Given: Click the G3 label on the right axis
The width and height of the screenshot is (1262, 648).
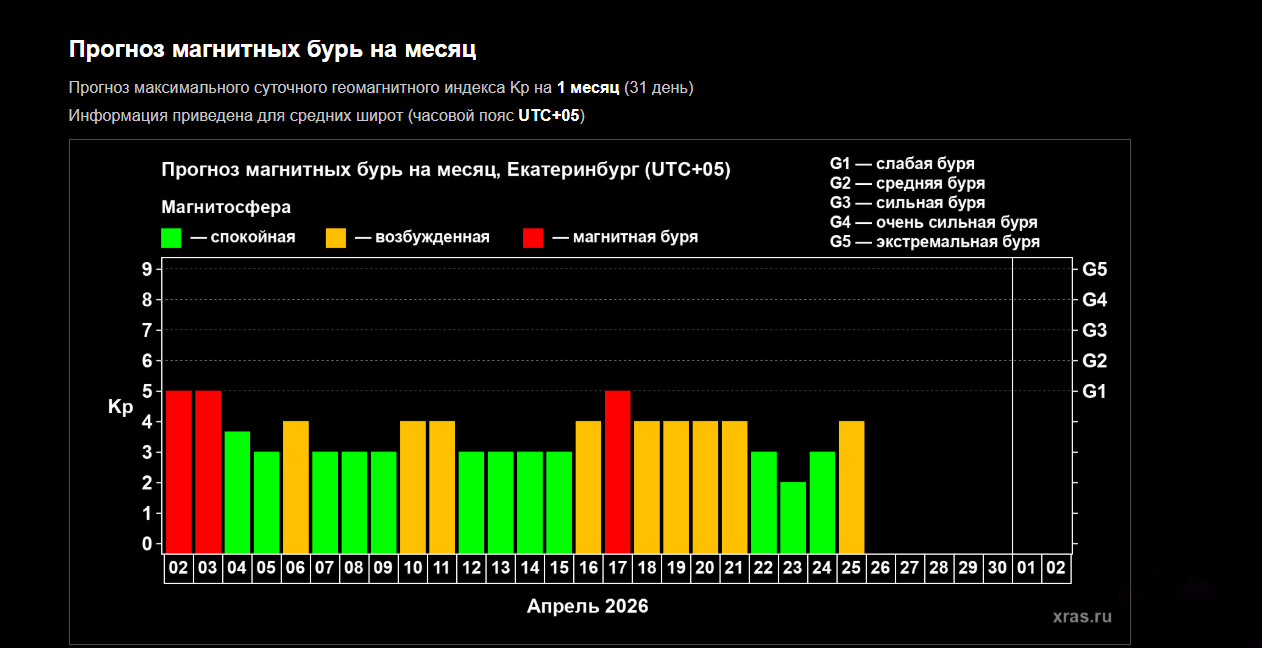Looking at the screenshot, I should coord(1095,330).
